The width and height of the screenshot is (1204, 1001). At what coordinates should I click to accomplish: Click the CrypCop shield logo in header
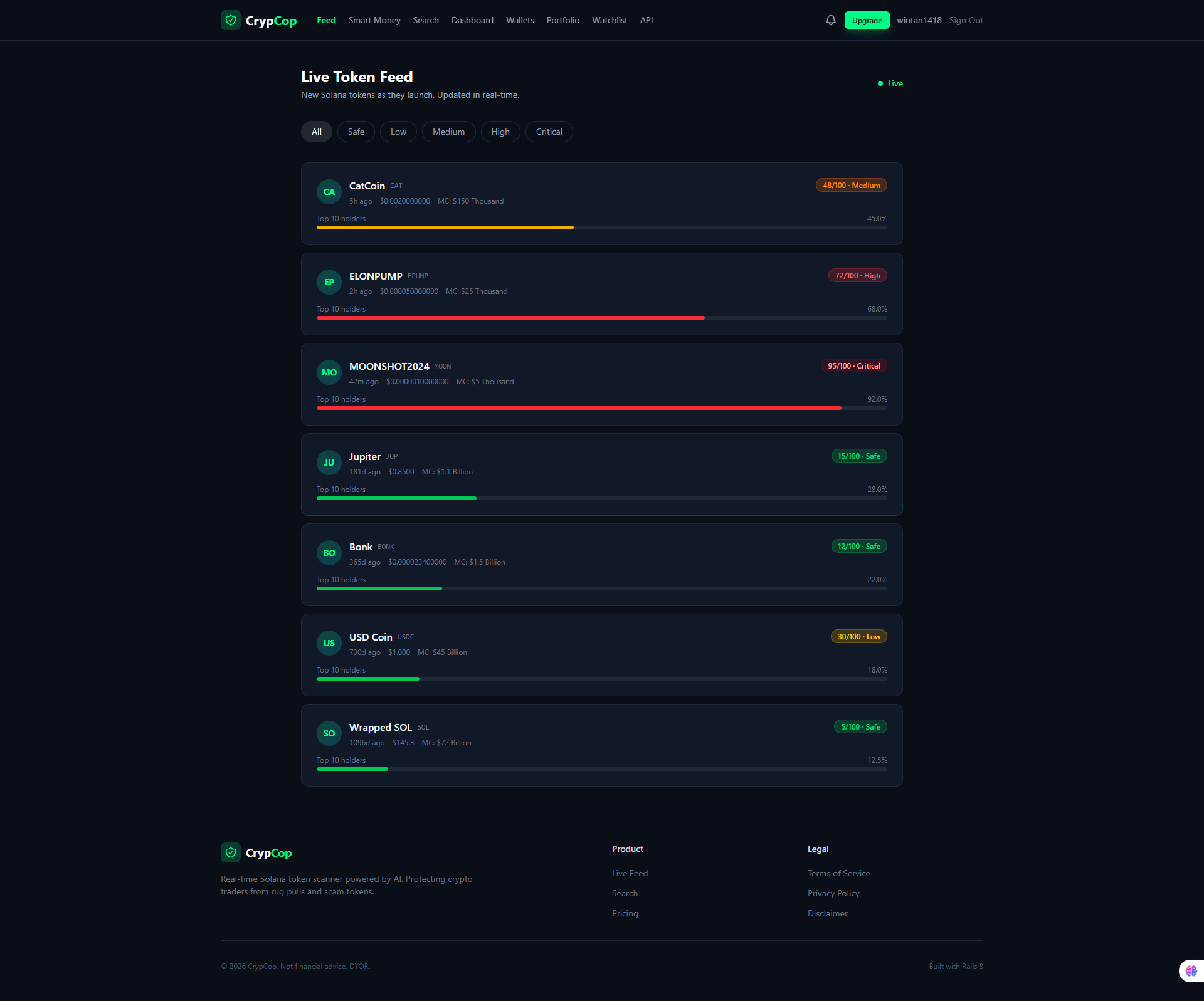pos(231,20)
